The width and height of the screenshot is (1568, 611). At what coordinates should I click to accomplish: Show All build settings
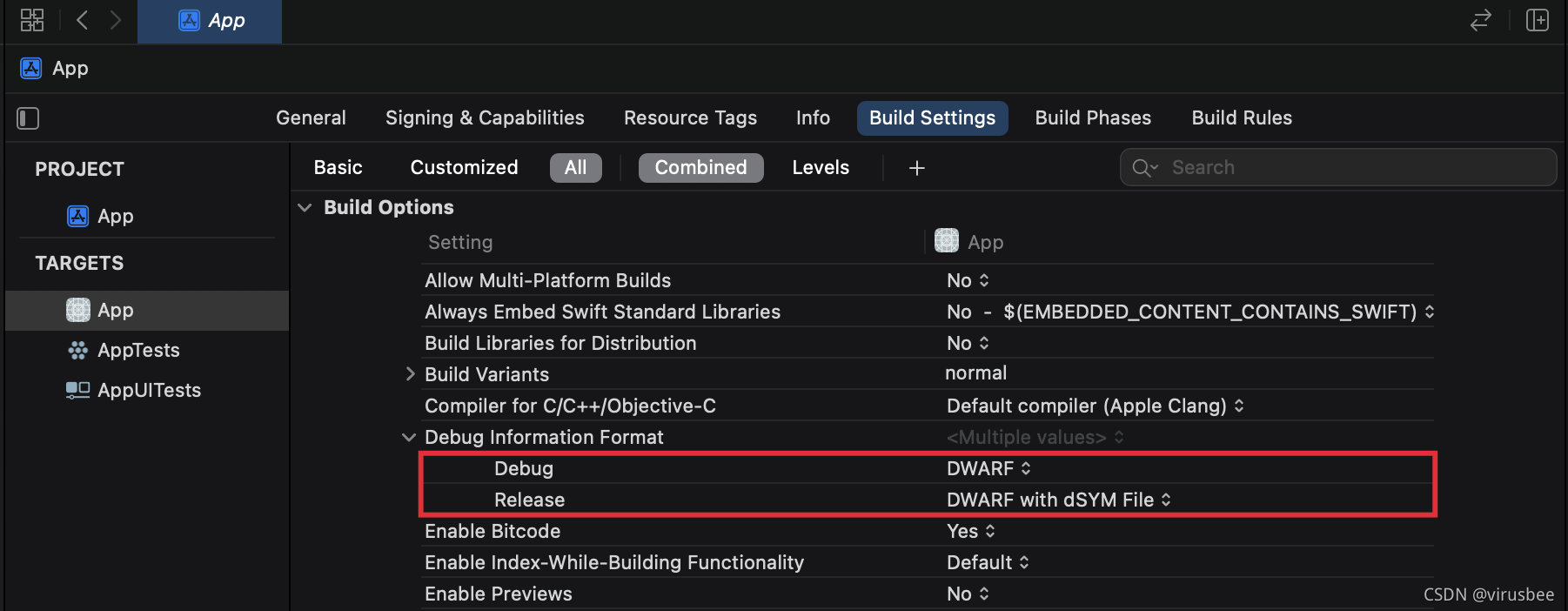click(x=575, y=167)
